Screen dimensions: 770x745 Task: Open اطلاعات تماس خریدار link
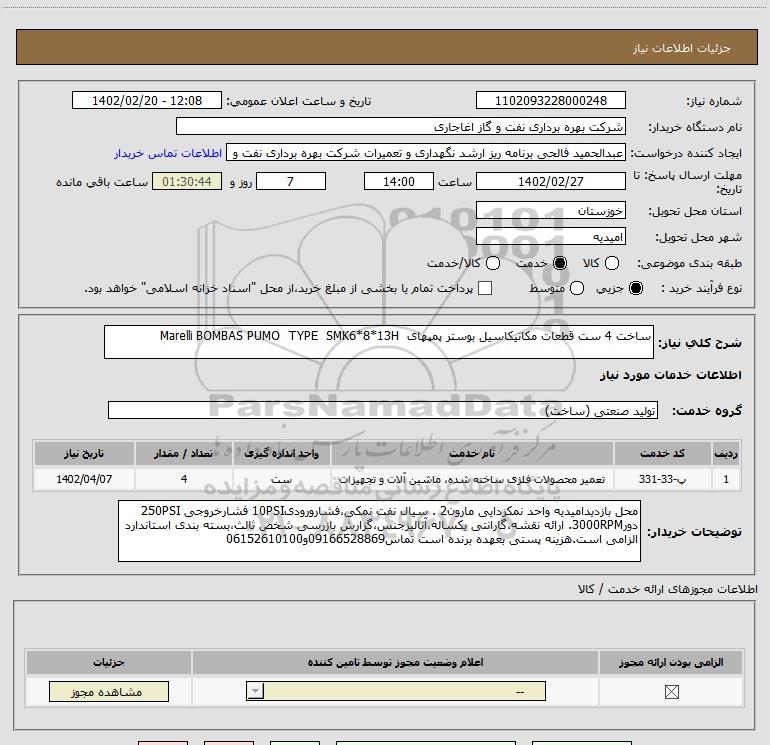168,153
